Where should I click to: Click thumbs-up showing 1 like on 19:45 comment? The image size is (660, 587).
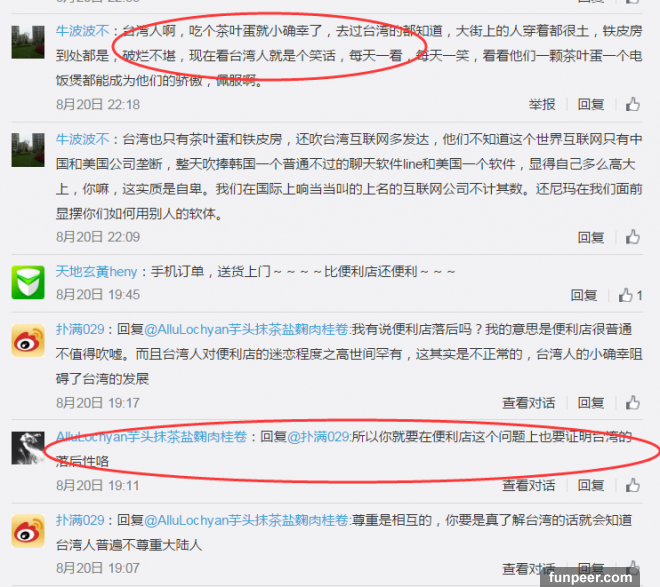pyautogui.click(x=630, y=295)
